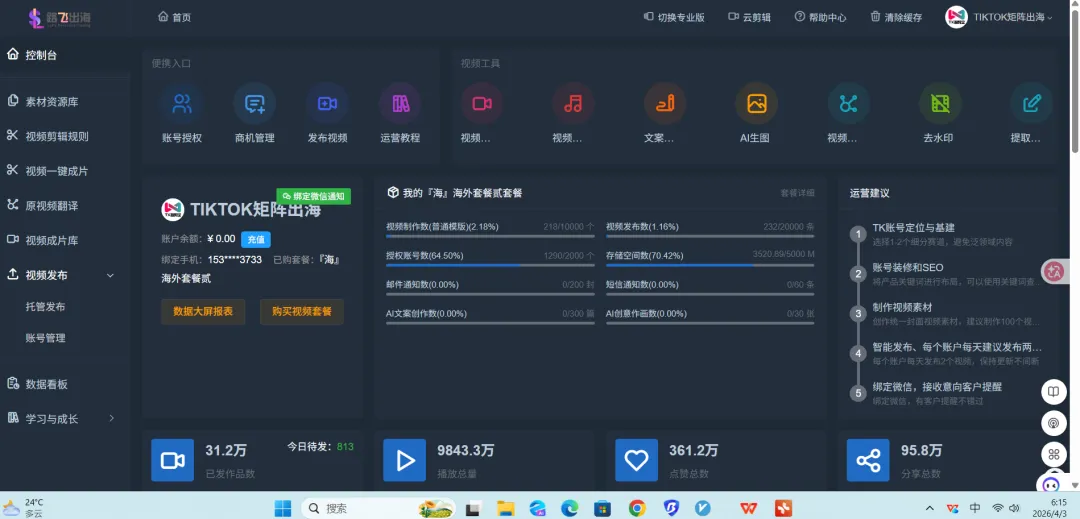The width and height of the screenshot is (1080, 519).
Task: Open the taskbar weather widget
Action: (24, 508)
